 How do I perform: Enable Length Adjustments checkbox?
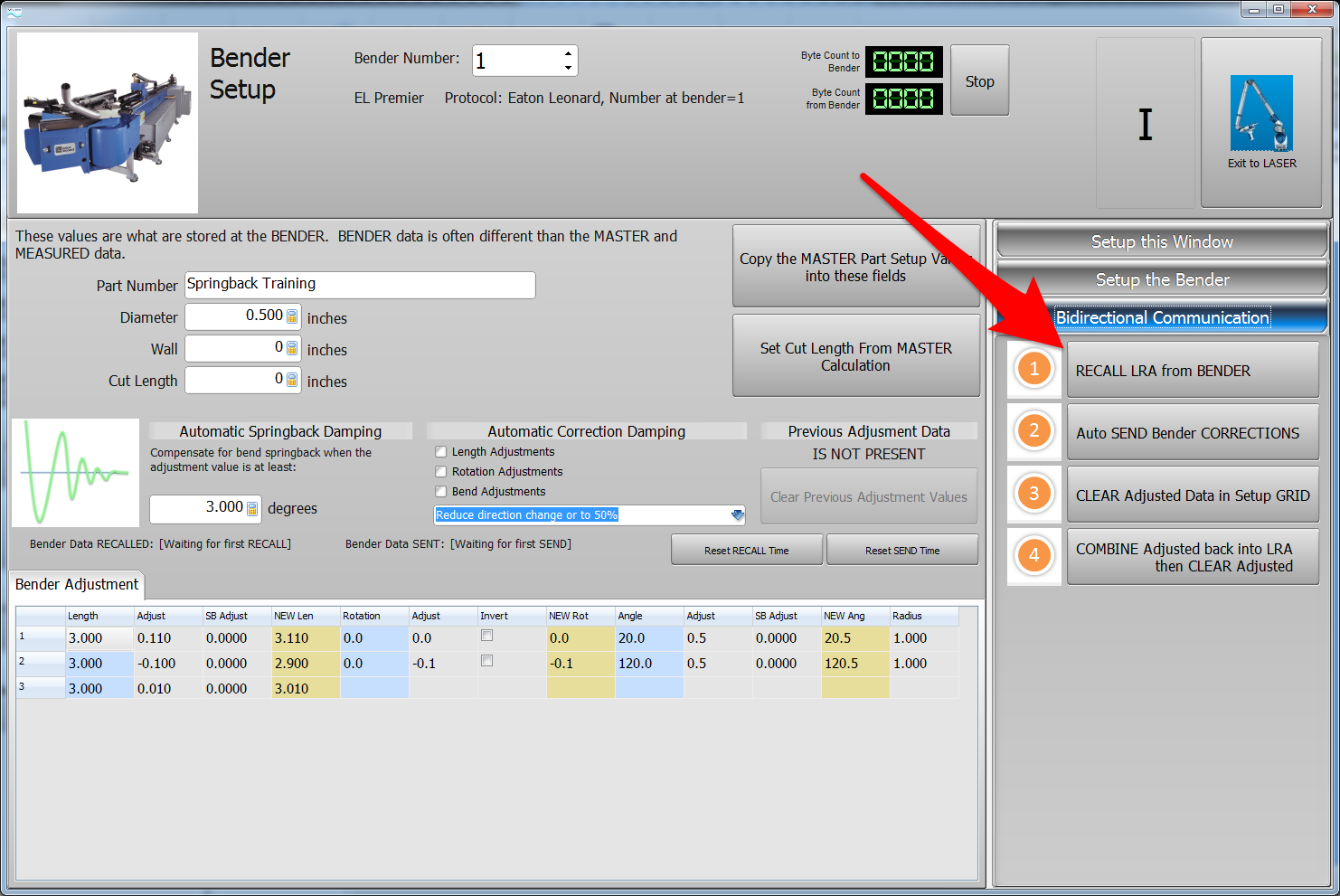point(441,452)
